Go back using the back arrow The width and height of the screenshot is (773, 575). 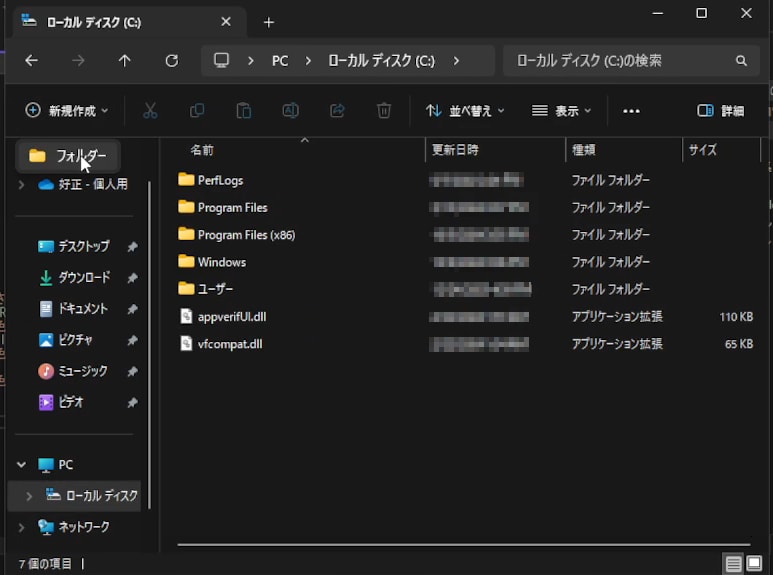(x=32, y=61)
